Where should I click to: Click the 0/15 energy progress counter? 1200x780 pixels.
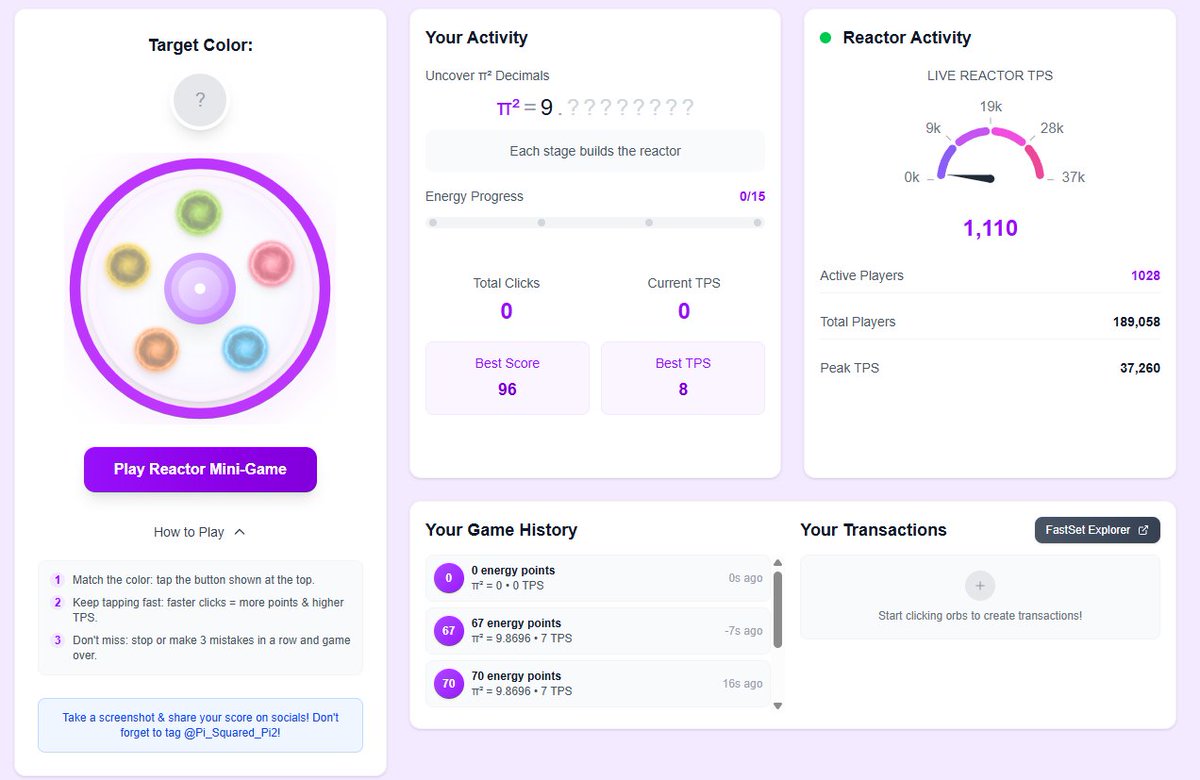pos(752,196)
